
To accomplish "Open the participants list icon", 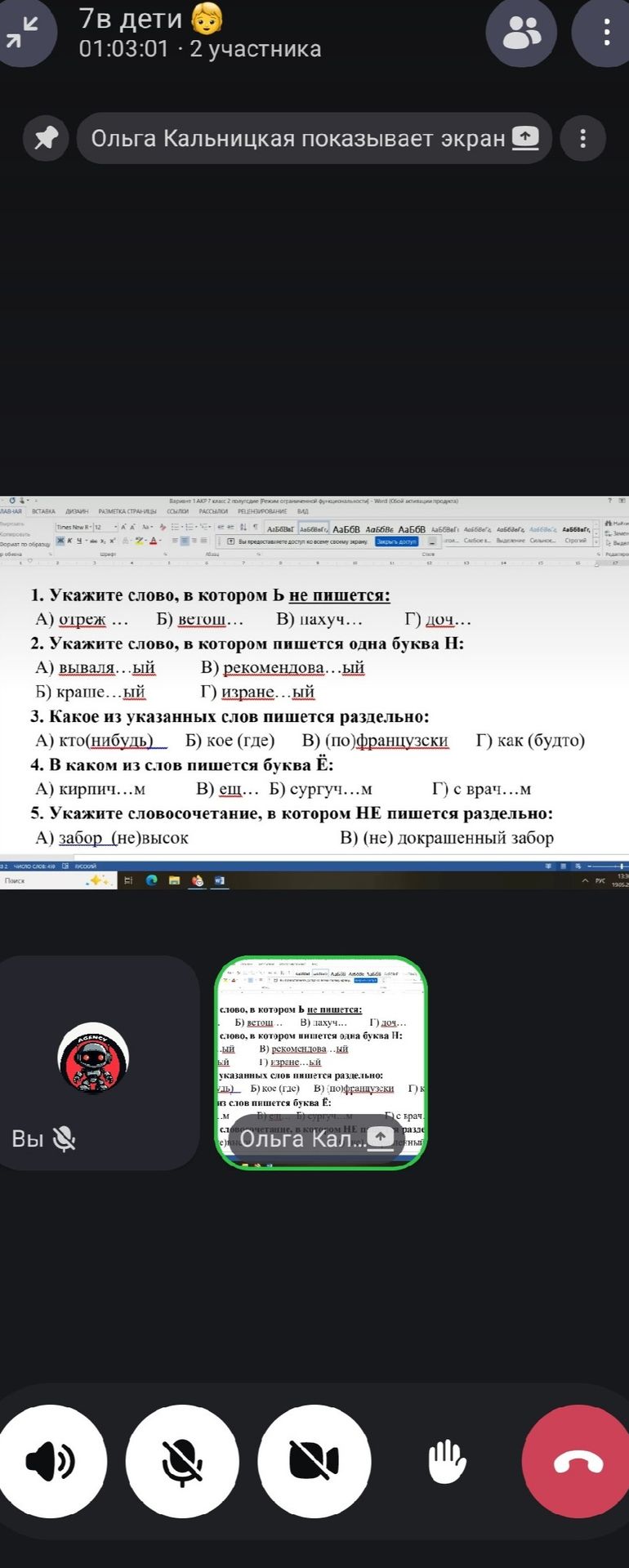I will pos(521,33).
